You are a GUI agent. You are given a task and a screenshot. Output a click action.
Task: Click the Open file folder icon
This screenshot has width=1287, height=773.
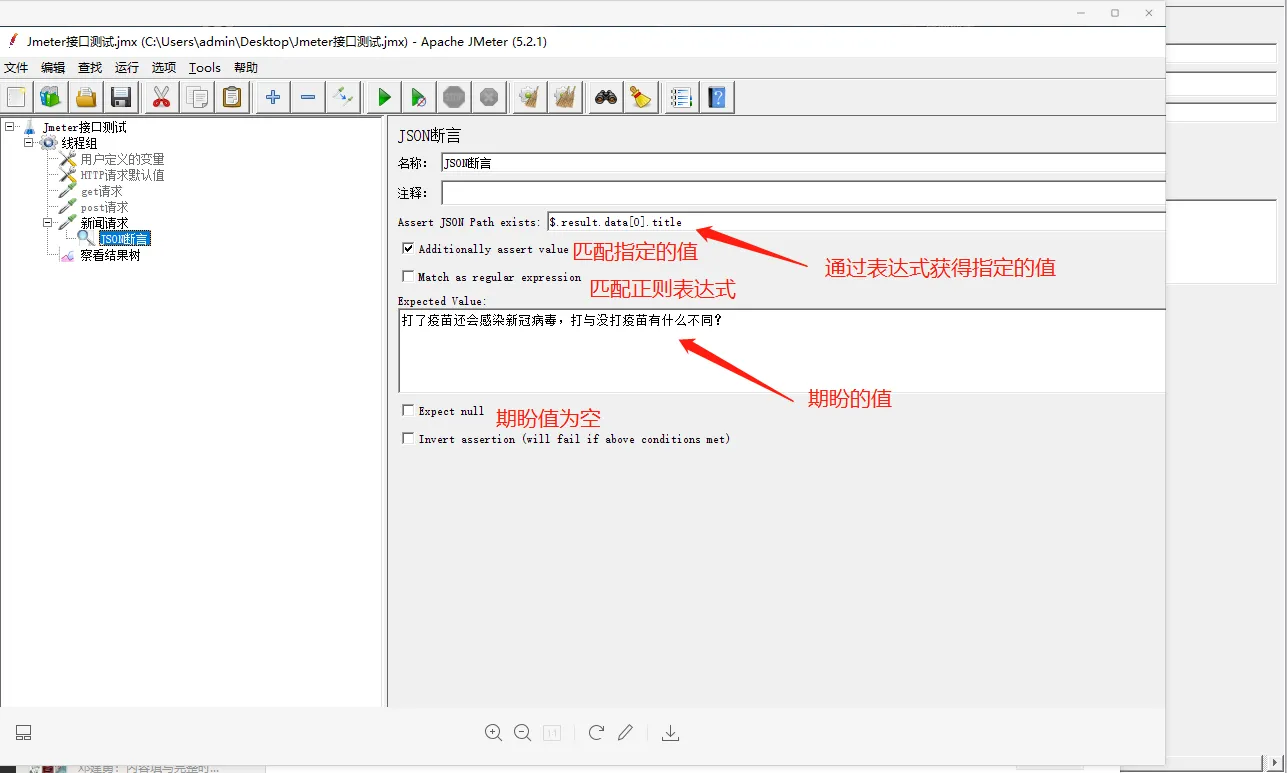click(x=86, y=97)
